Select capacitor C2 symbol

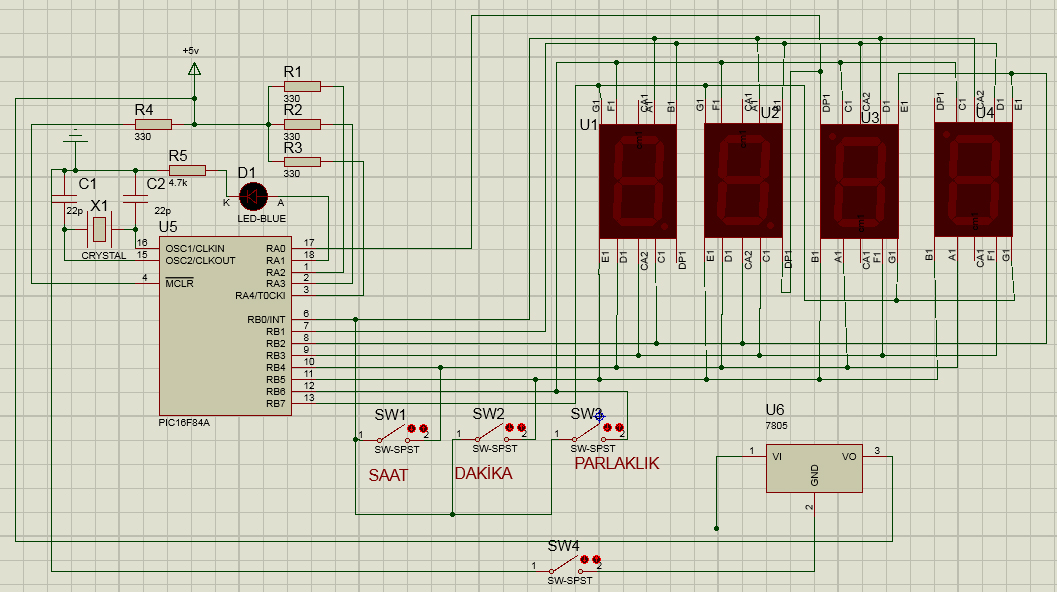[135, 199]
